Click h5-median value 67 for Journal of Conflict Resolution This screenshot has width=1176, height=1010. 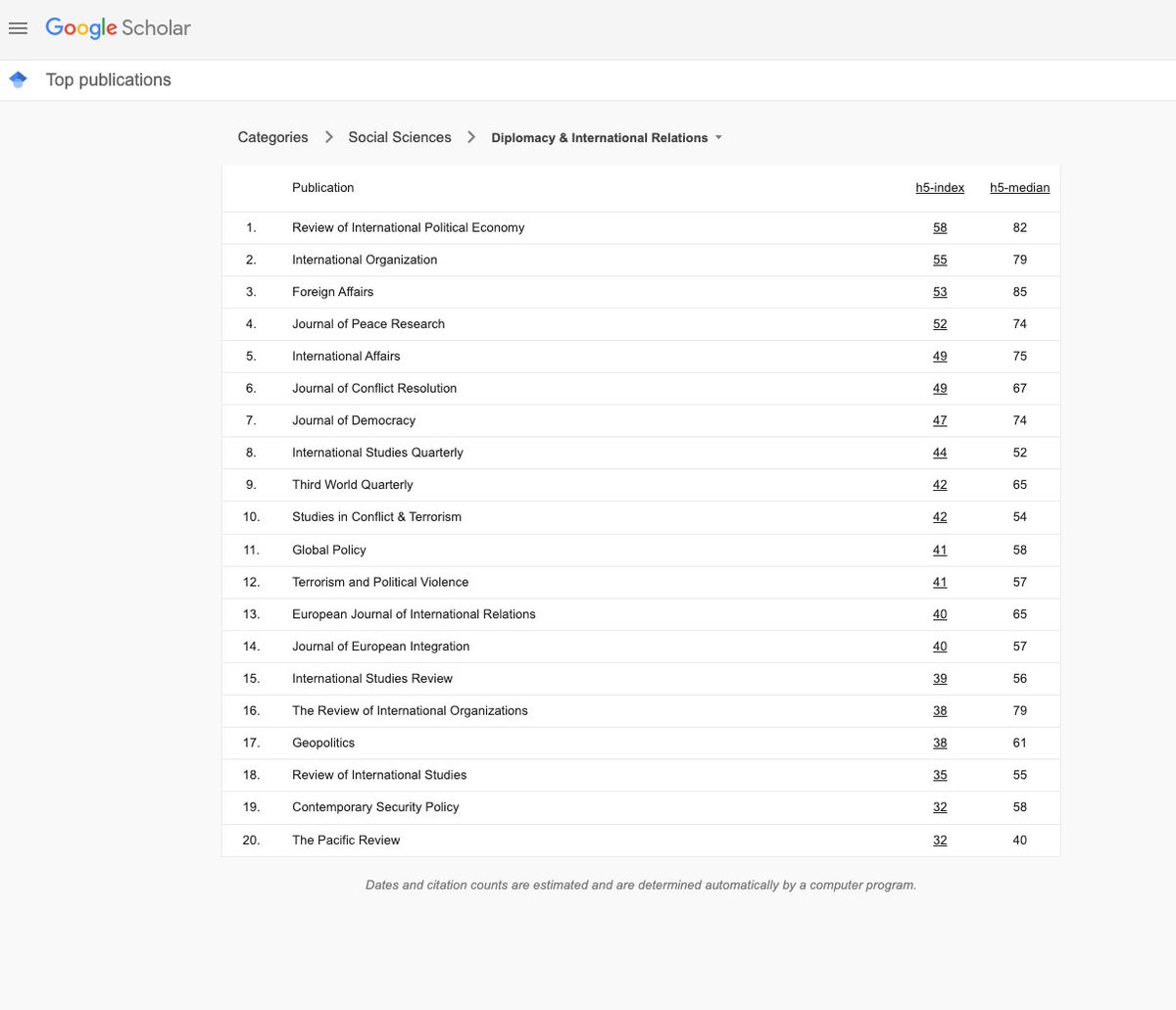pos(1020,389)
